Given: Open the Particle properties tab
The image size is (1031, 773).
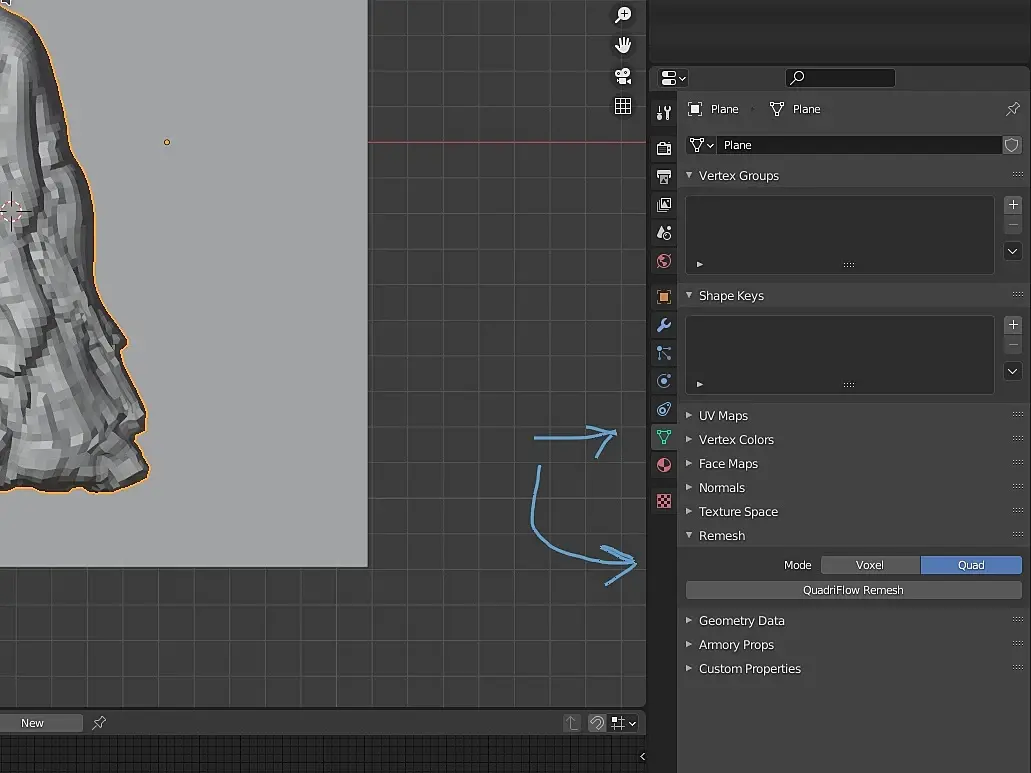Looking at the screenshot, I should click(664, 354).
